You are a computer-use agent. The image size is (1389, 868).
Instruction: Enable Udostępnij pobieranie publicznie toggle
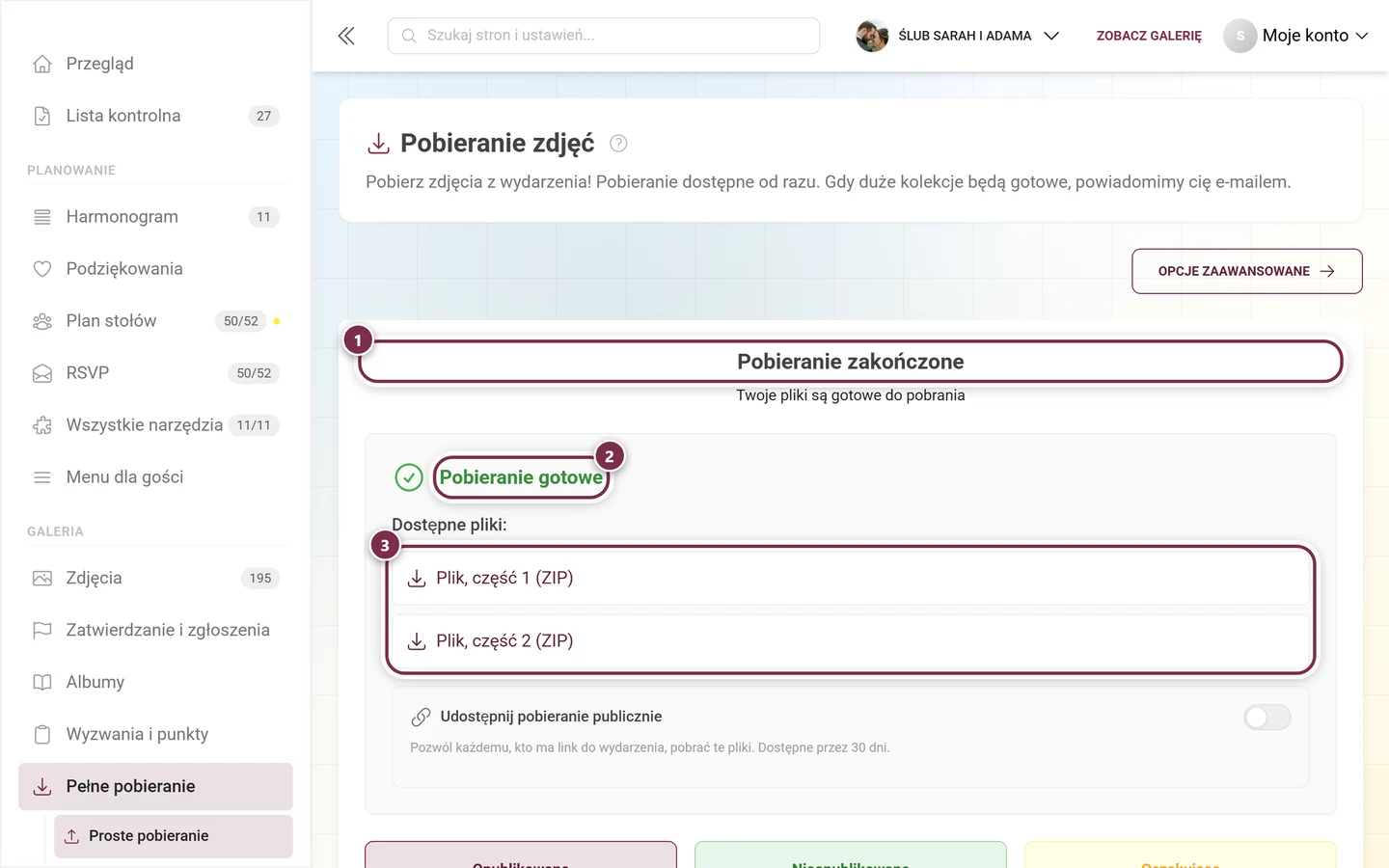[1266, 718]
